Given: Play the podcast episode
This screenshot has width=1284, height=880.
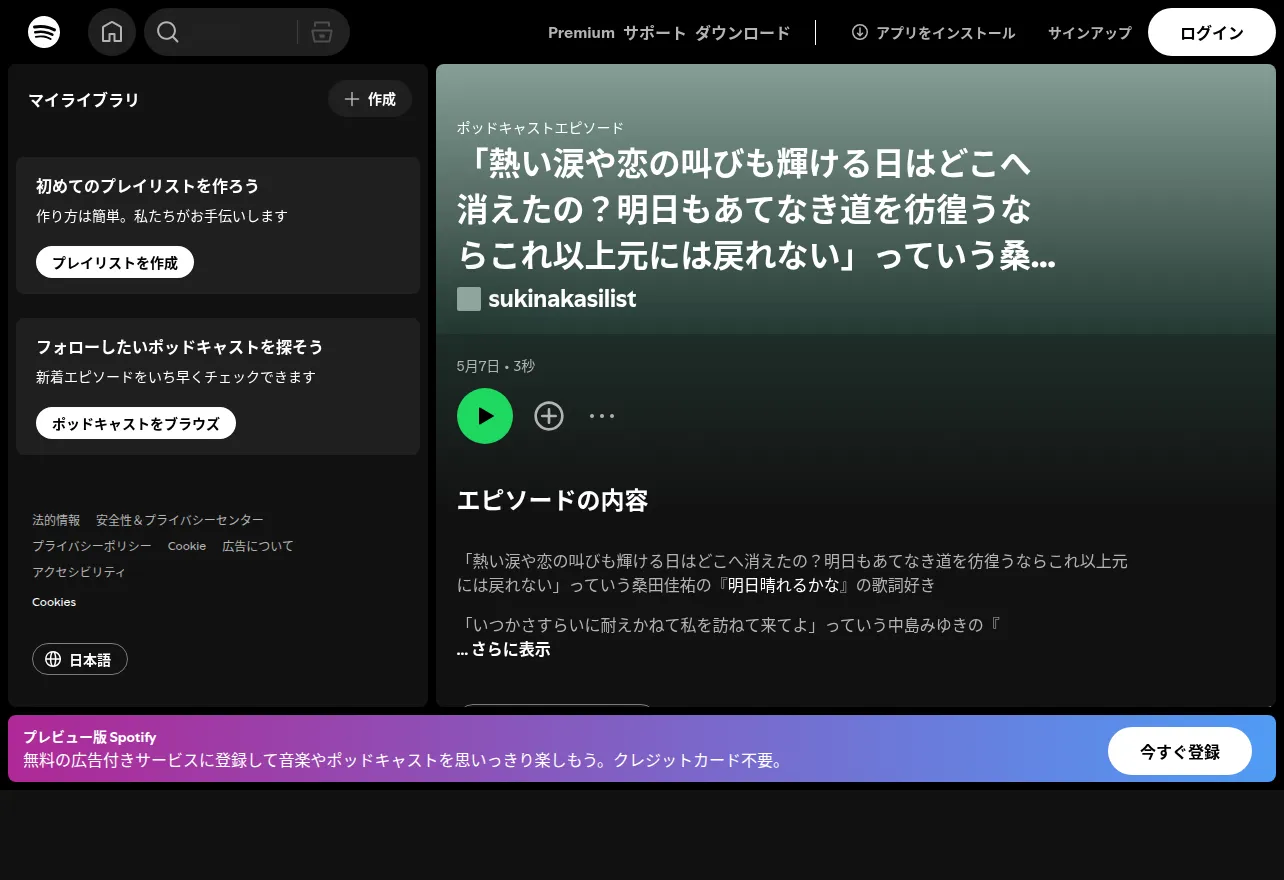Looking at the screenshot, I should coord(485,416).
